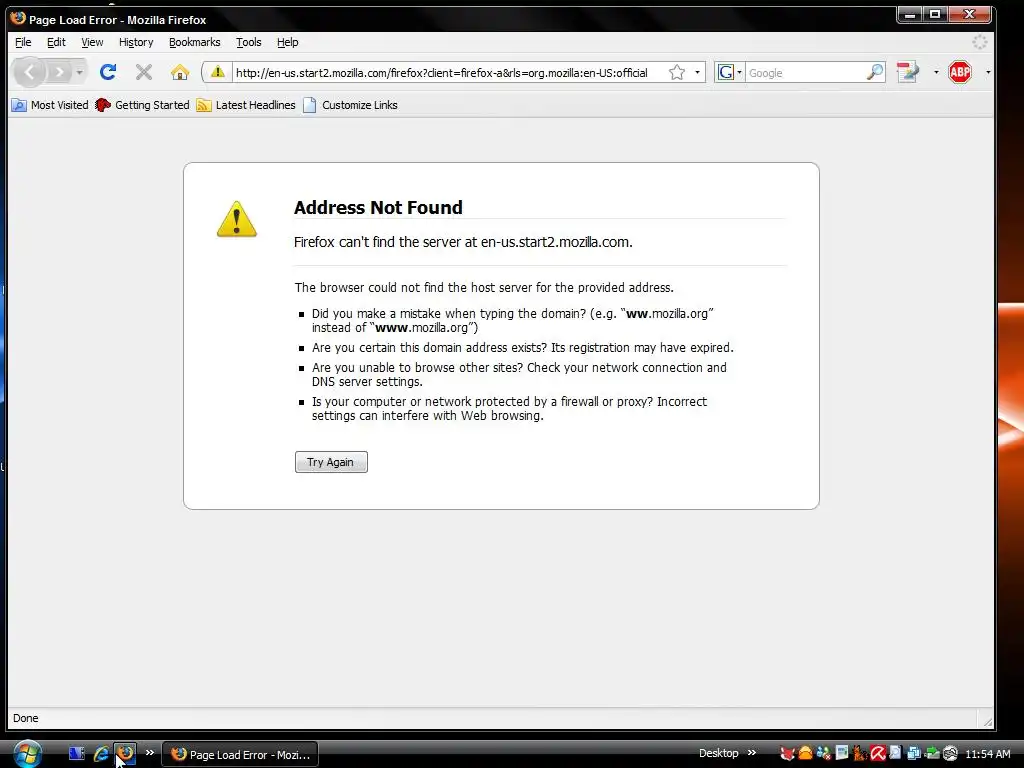Click the first red system tray icon
1024x768 pixels.
(788, 754)
